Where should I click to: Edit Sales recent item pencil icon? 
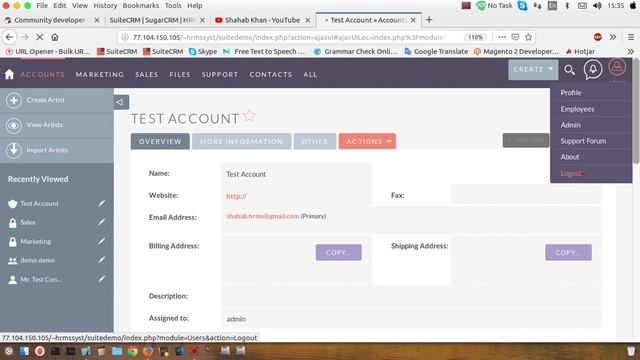click(x=101, y=222)
